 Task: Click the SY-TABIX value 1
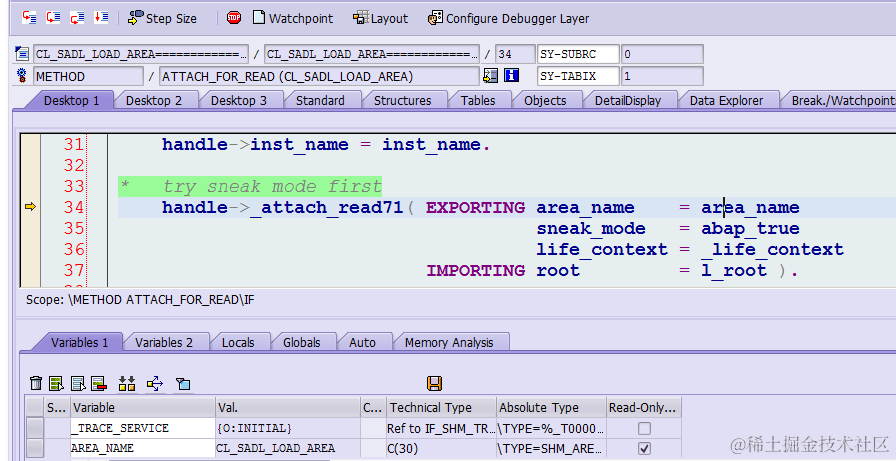[662, 76]
